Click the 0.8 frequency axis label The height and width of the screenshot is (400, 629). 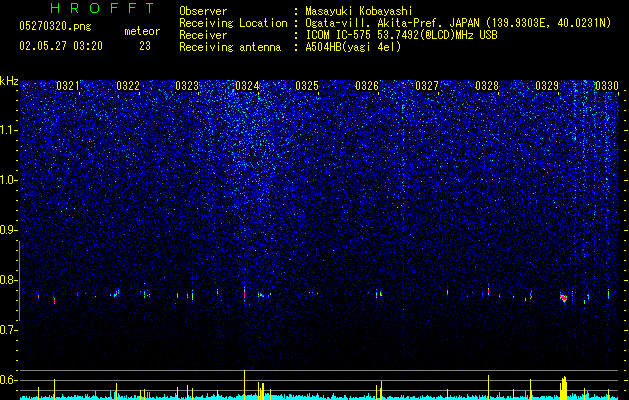[x=9, y=280]
